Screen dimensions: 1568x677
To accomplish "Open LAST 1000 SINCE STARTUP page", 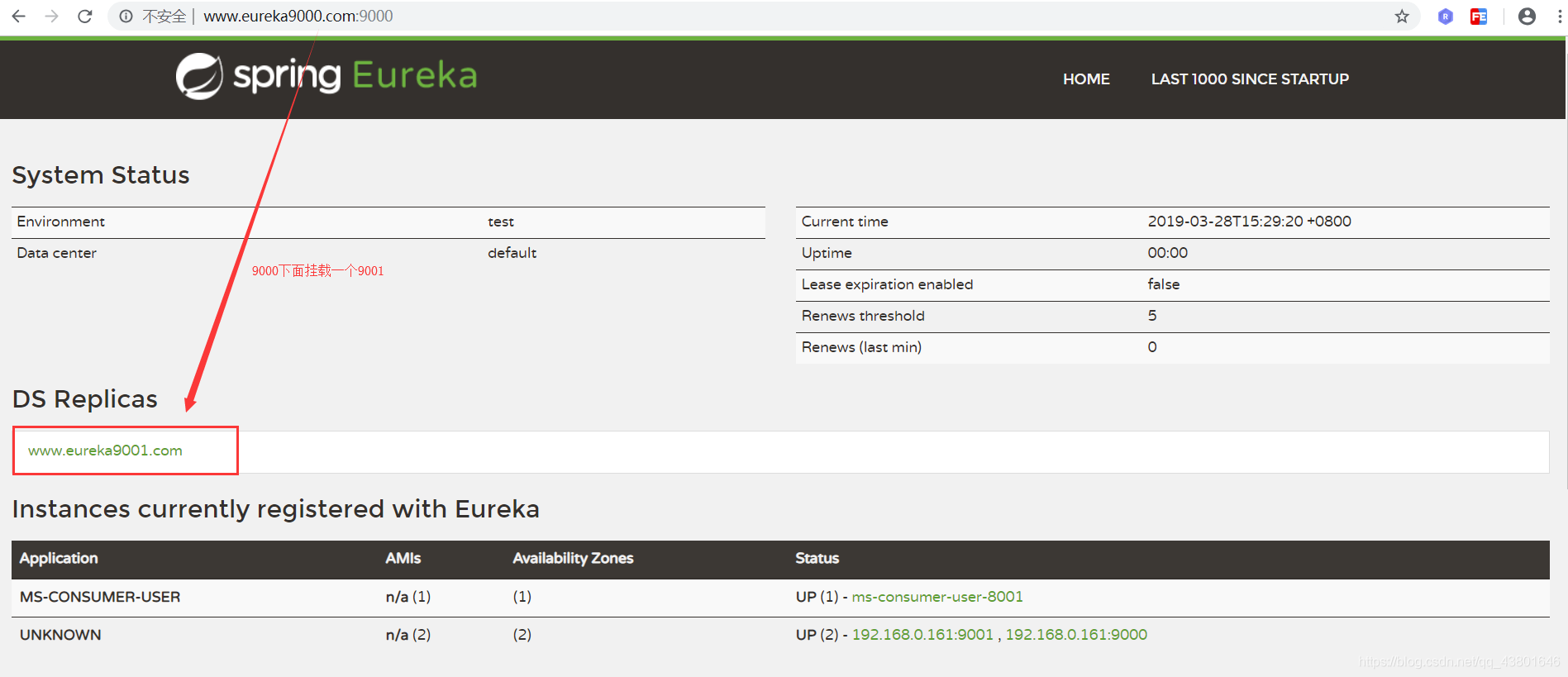I will (x=1250, y=79).
